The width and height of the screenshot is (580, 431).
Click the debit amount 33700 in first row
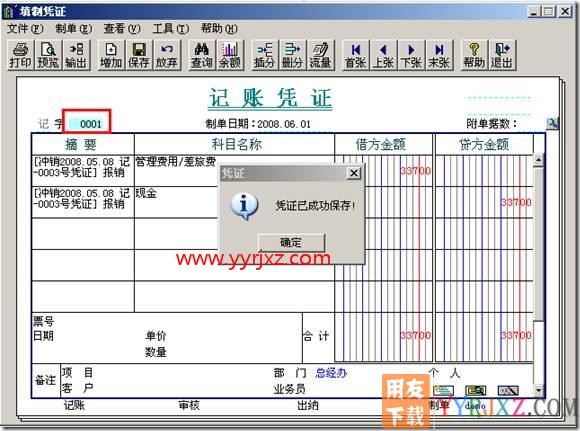click(415, 171)
